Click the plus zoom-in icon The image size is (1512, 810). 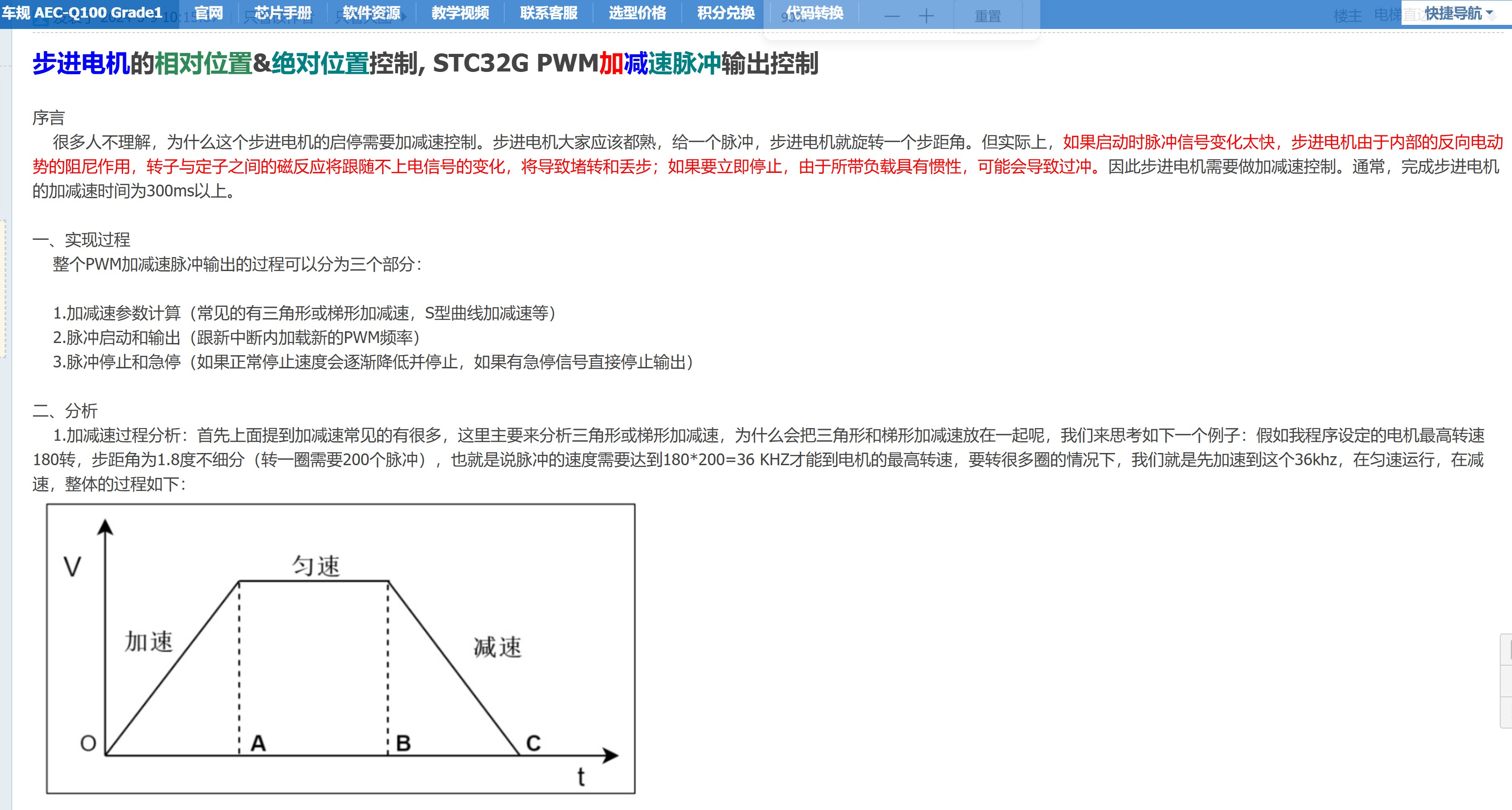pos(926,16)
